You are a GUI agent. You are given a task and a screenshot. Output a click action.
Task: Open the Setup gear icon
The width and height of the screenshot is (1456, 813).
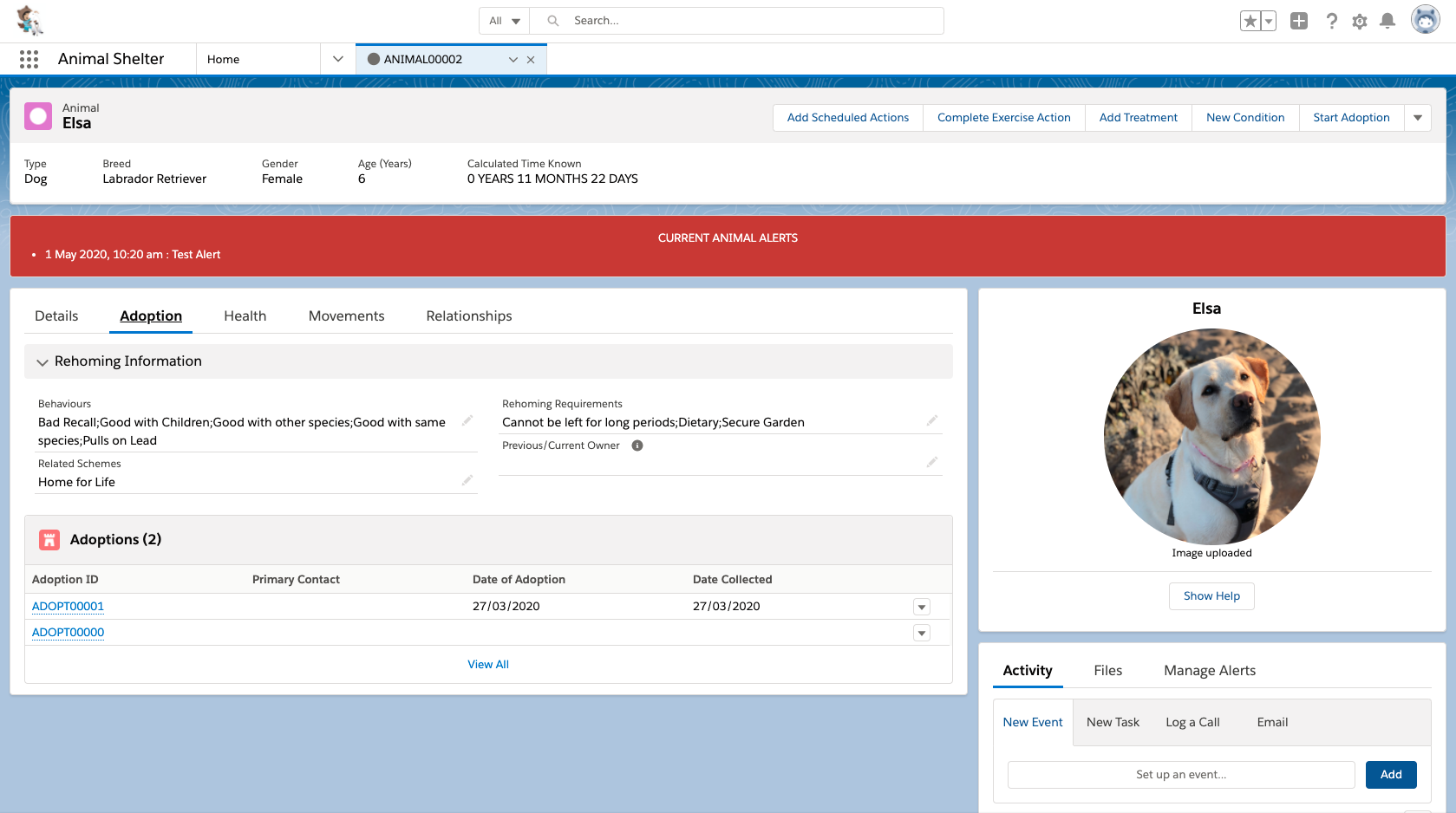[x=1359, y=21]
